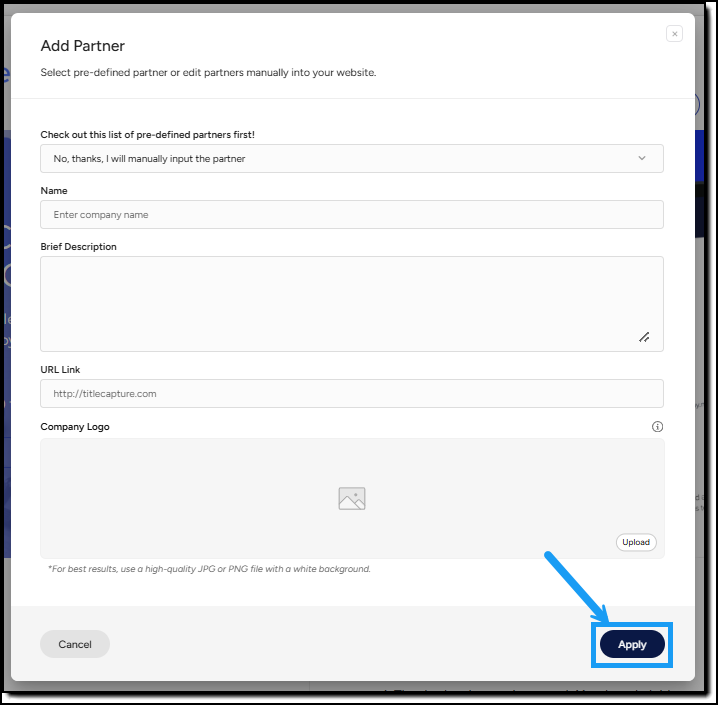Click inside the Brief Description text area
724x707 pixels.
(x=352, y=304)
